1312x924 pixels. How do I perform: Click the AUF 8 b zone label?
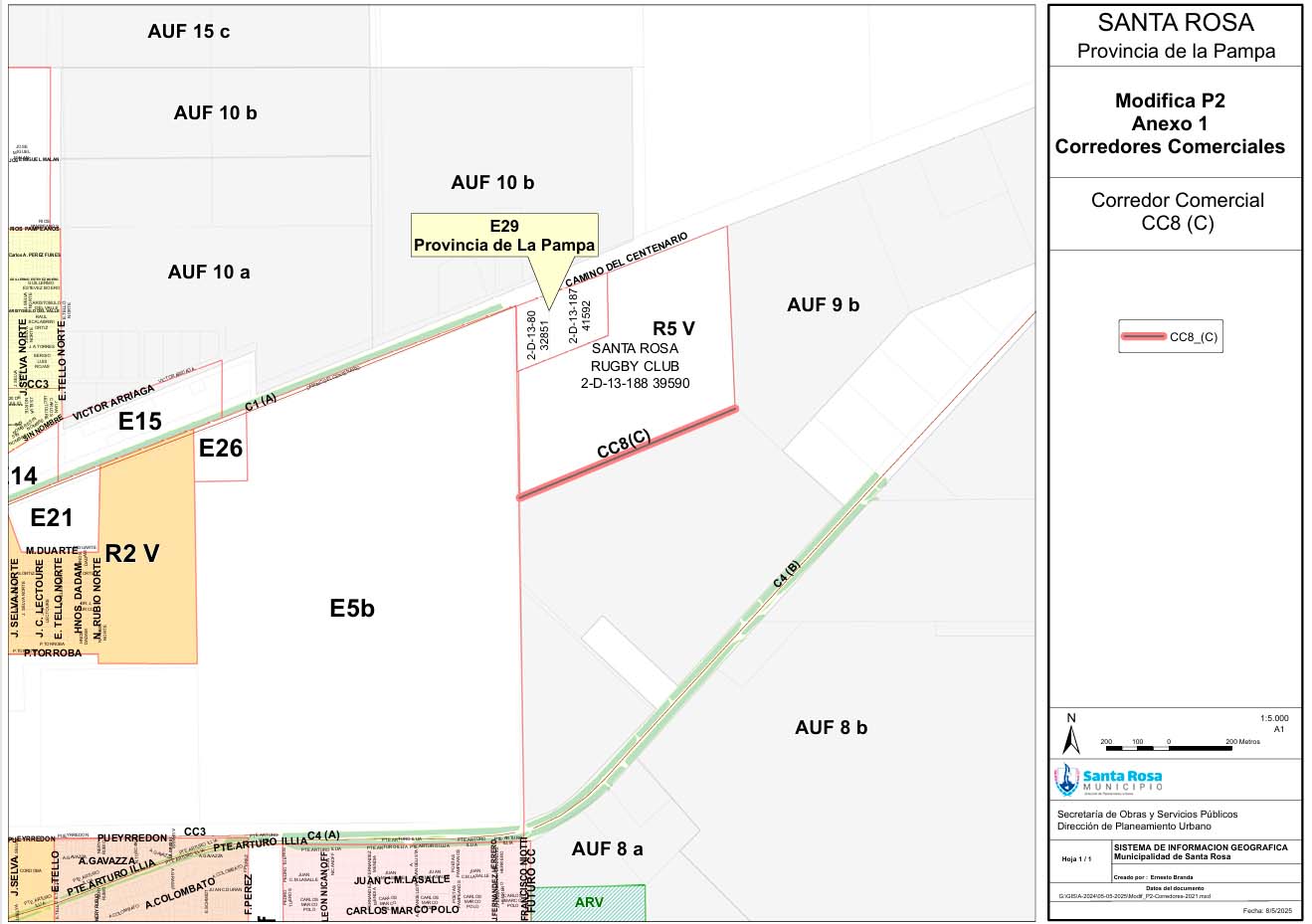831,727
